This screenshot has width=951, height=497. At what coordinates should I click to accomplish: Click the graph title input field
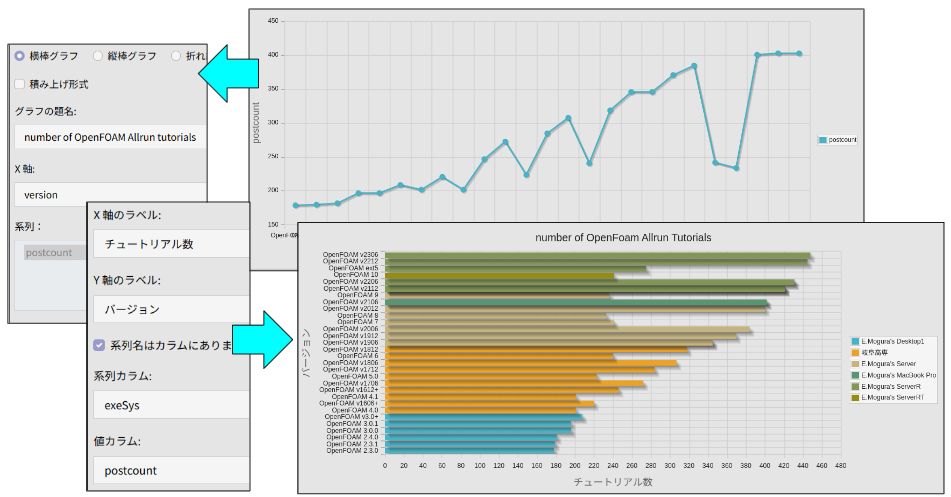coord(110,137)
